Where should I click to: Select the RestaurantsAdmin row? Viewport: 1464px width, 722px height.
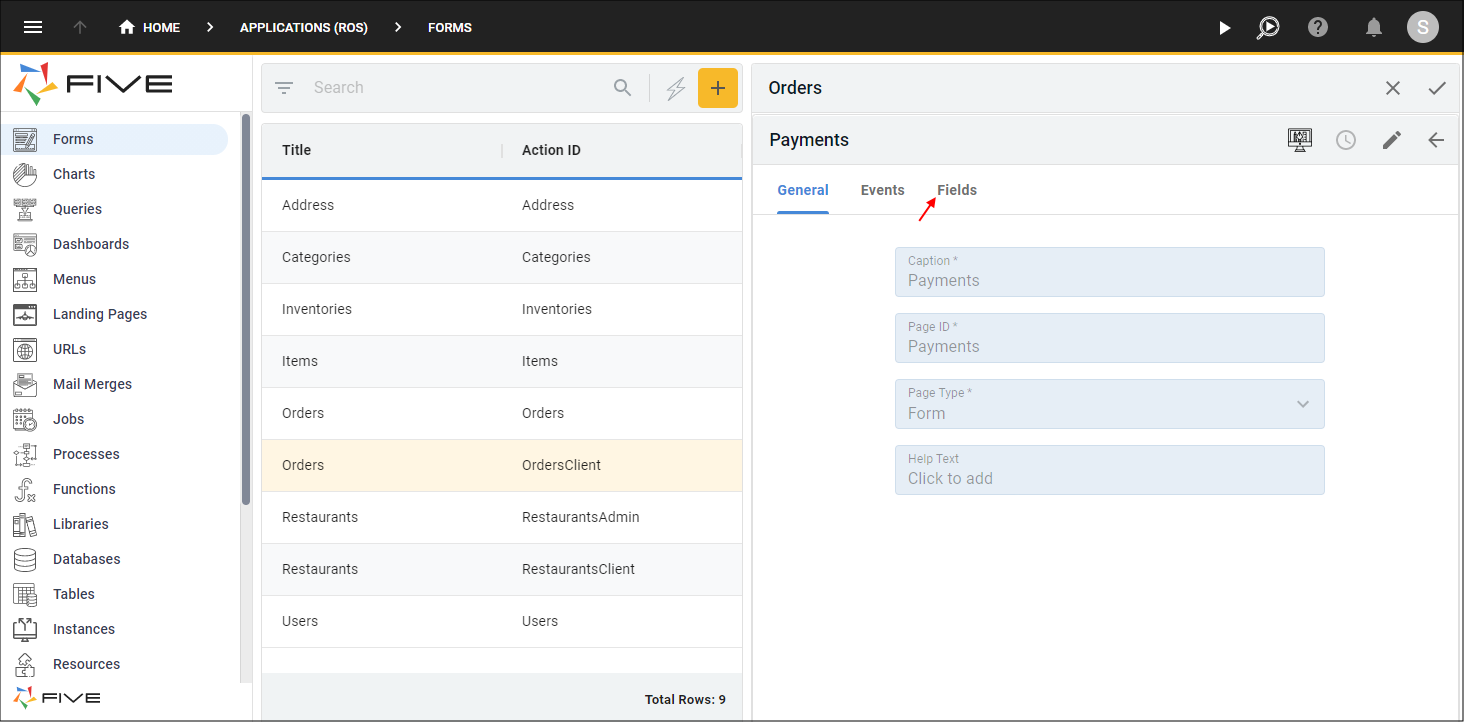point(502,517)
